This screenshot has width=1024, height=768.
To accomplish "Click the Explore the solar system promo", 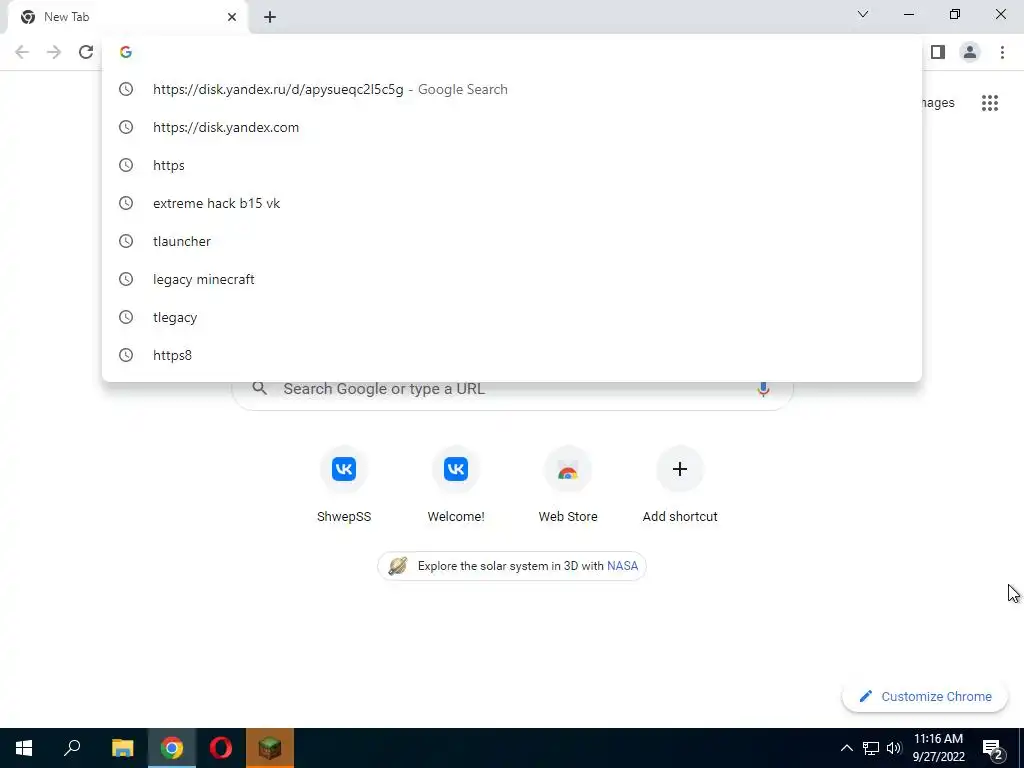I will [x=512, y=566].
